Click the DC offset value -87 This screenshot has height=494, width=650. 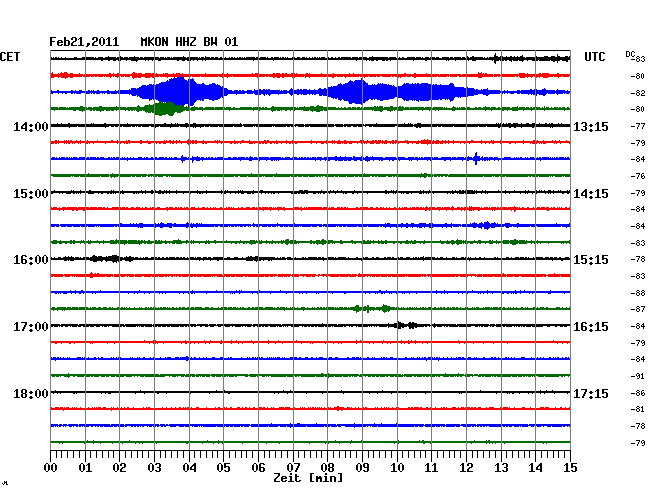click(638, 309)
